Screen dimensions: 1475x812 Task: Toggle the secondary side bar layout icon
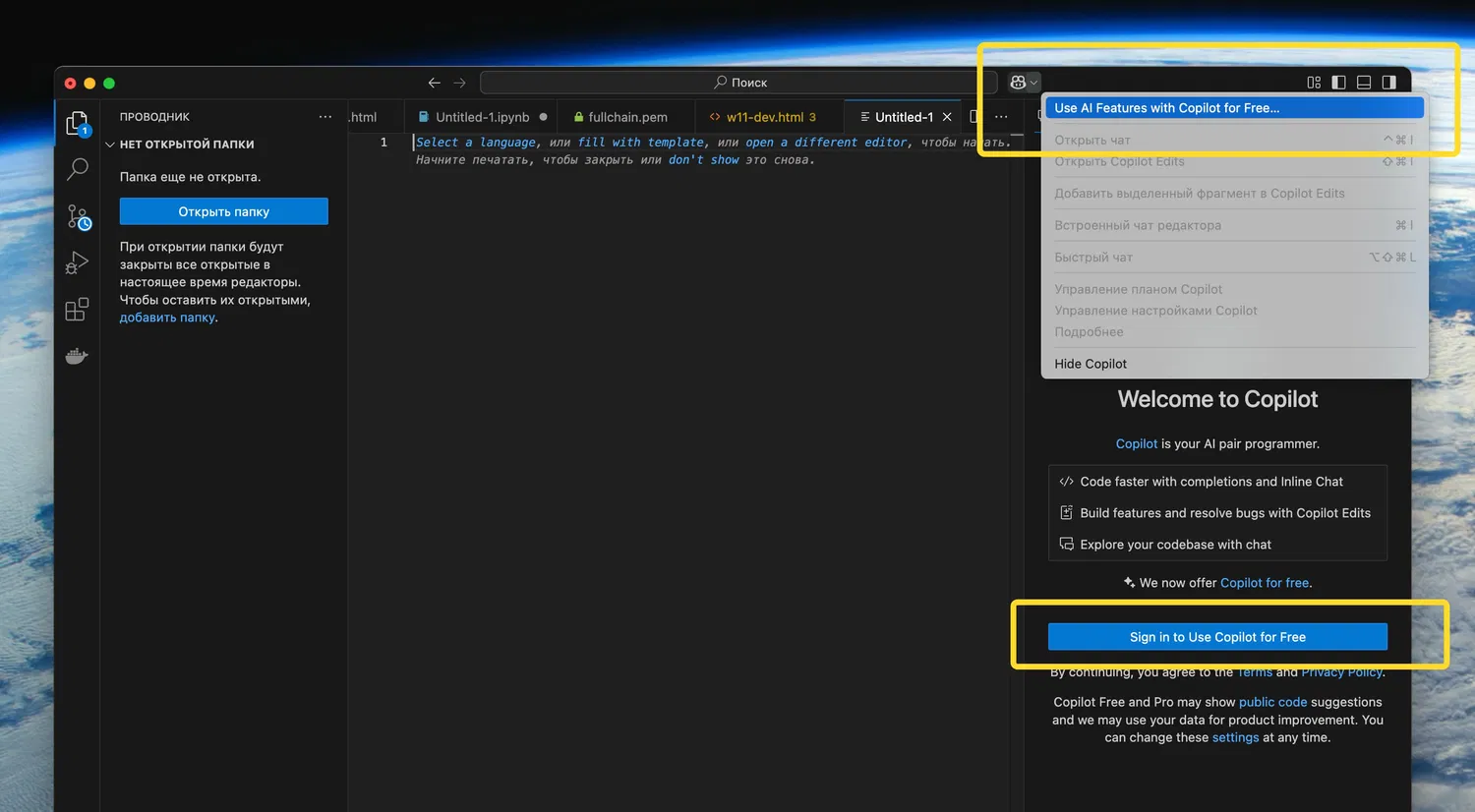(1388, 83)
